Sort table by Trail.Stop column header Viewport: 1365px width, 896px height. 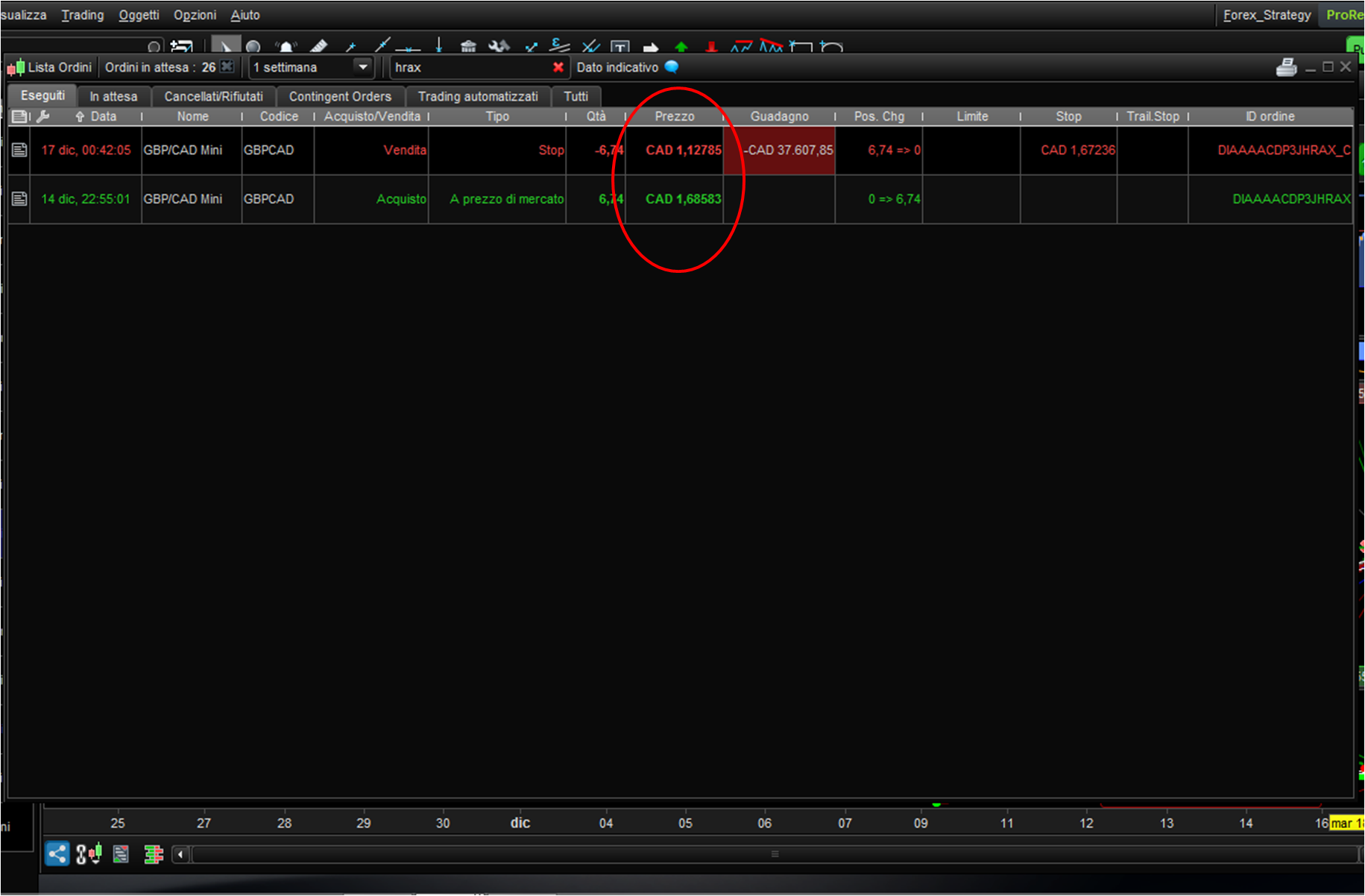coord(1153,116)
